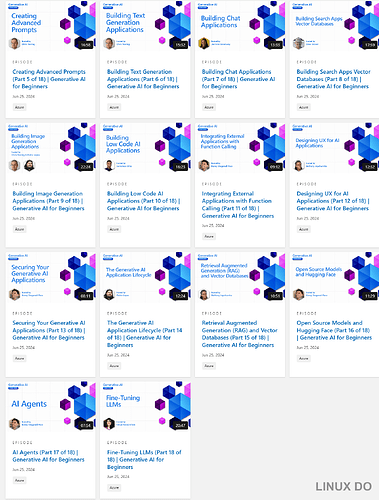Open the Retrieval Augmented Generation (RAG) thumbnail
Image resolution: width=379 pixels, height=500 pixels.
[x=240, y=277]
